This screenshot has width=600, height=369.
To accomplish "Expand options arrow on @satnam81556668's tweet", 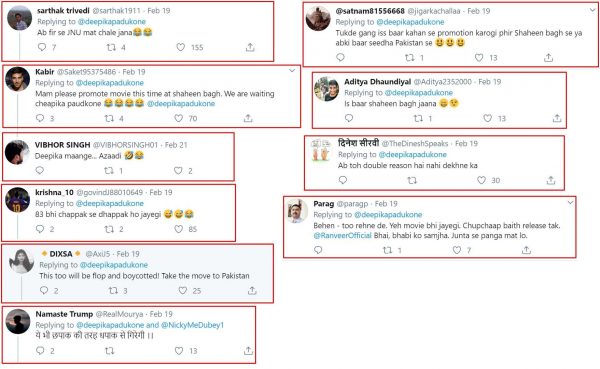I will tap(592, 10).
